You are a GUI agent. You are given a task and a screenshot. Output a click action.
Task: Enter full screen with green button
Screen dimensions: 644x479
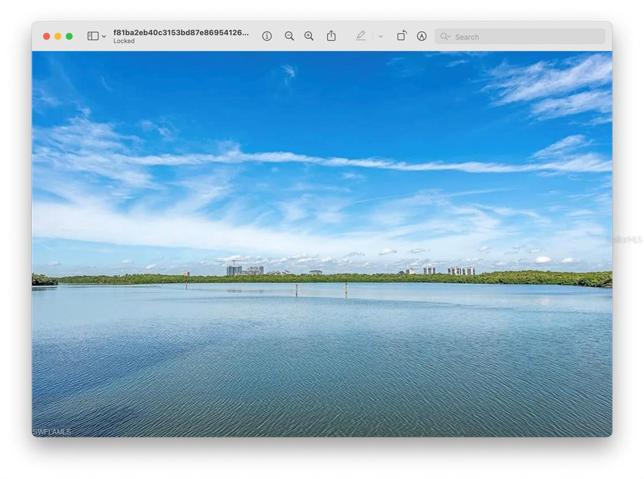tap(69, 36)
